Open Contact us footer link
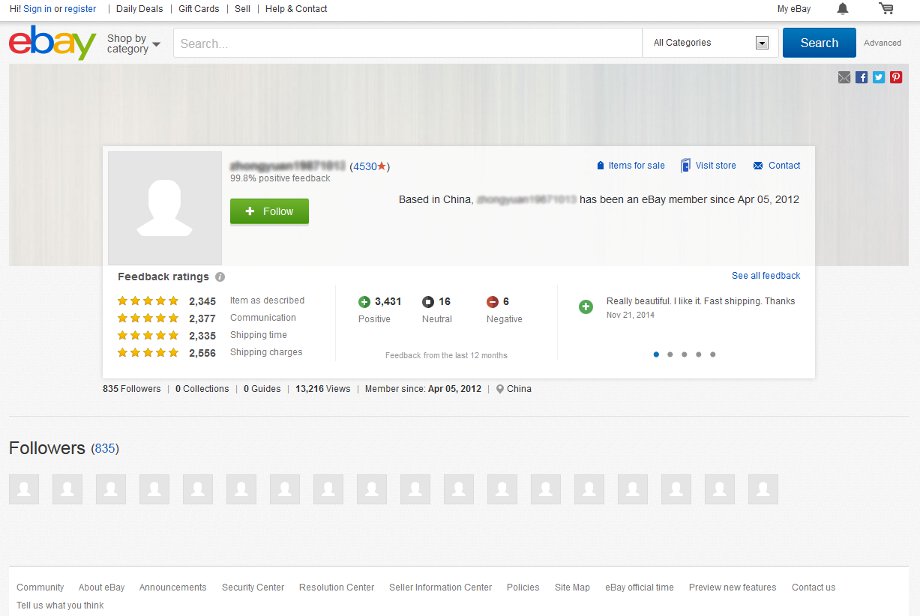 tap(813, 587)
